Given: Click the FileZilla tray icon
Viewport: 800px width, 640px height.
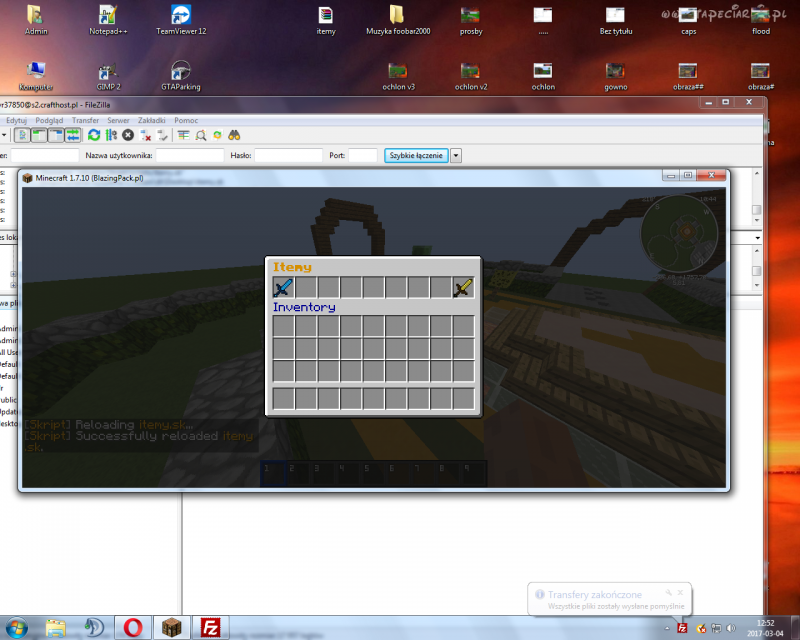Looking at the screenshot, I should pyautogui.click(x=682, y=628).
